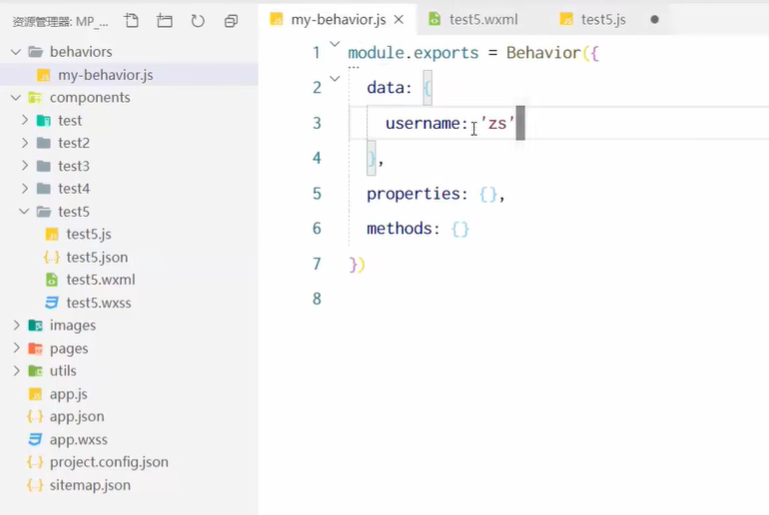The image size is (769, 515).
Task: Click the new folder icon in explorer header
Action: tap(164, 21)
